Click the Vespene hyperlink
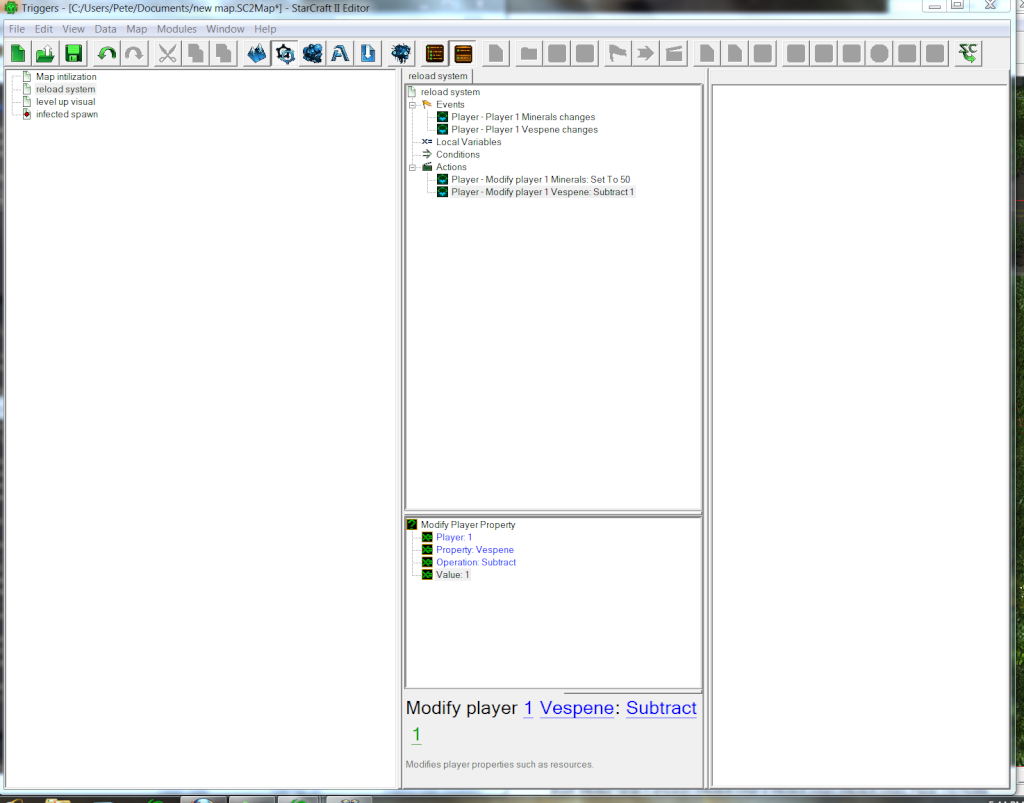The image size is (1024, 803). click(x=577, y=708)
